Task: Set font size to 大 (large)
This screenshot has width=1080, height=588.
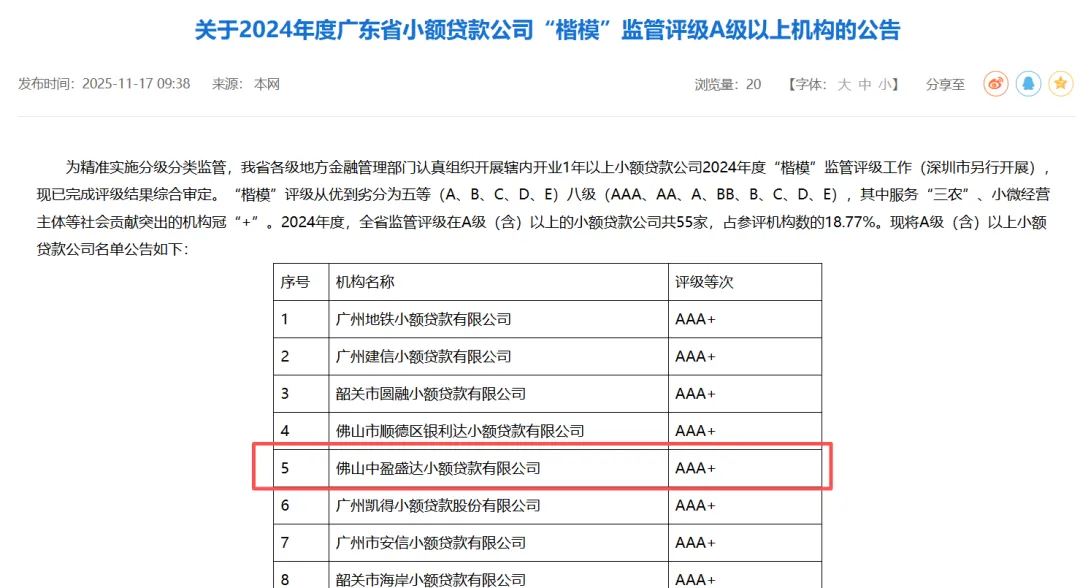Action: pos(844,85)
